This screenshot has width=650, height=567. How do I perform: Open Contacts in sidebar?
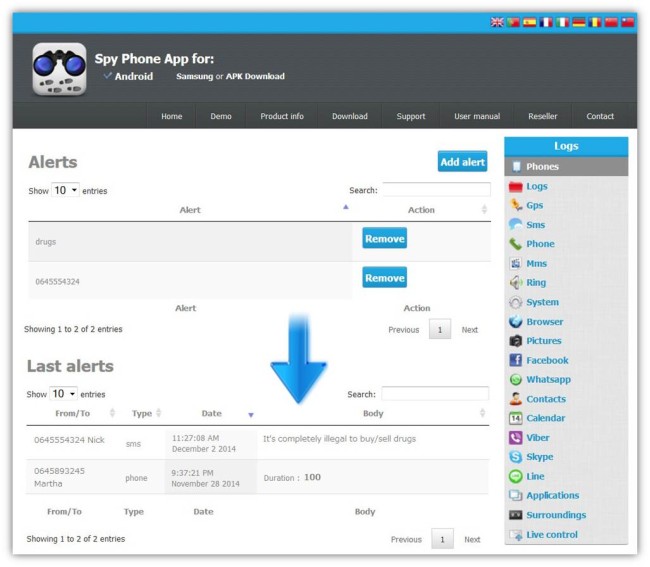pos(537,399)
